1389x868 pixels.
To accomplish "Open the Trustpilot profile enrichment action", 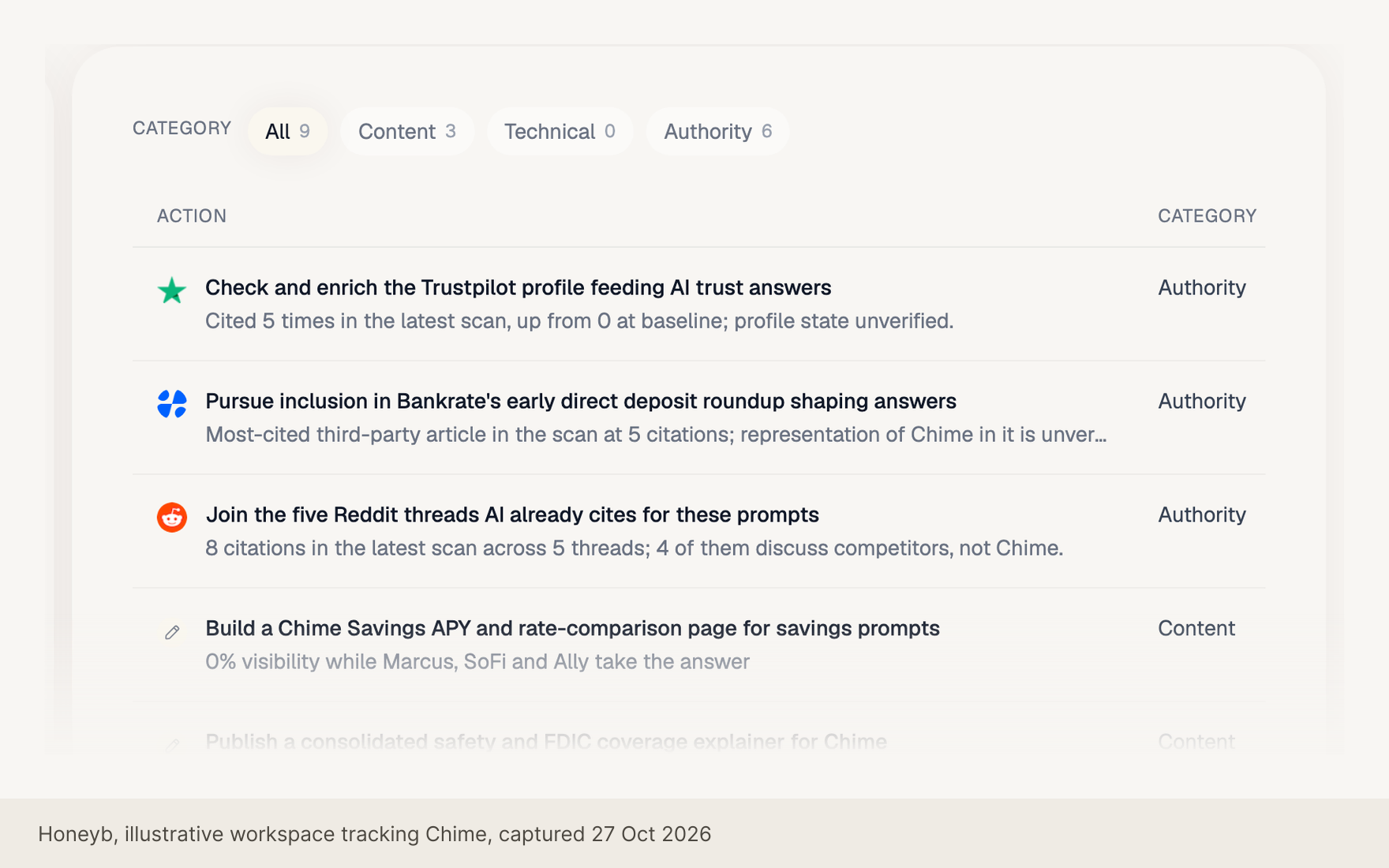I will click(518, 288).
